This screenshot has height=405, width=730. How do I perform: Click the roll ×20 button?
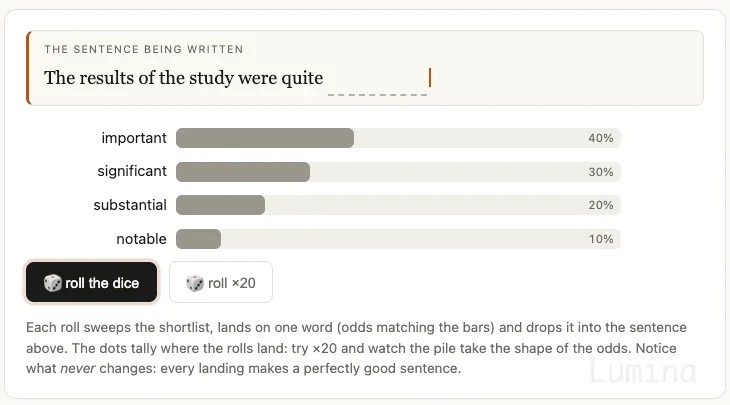pyautogui.click(x=221, y=282)
